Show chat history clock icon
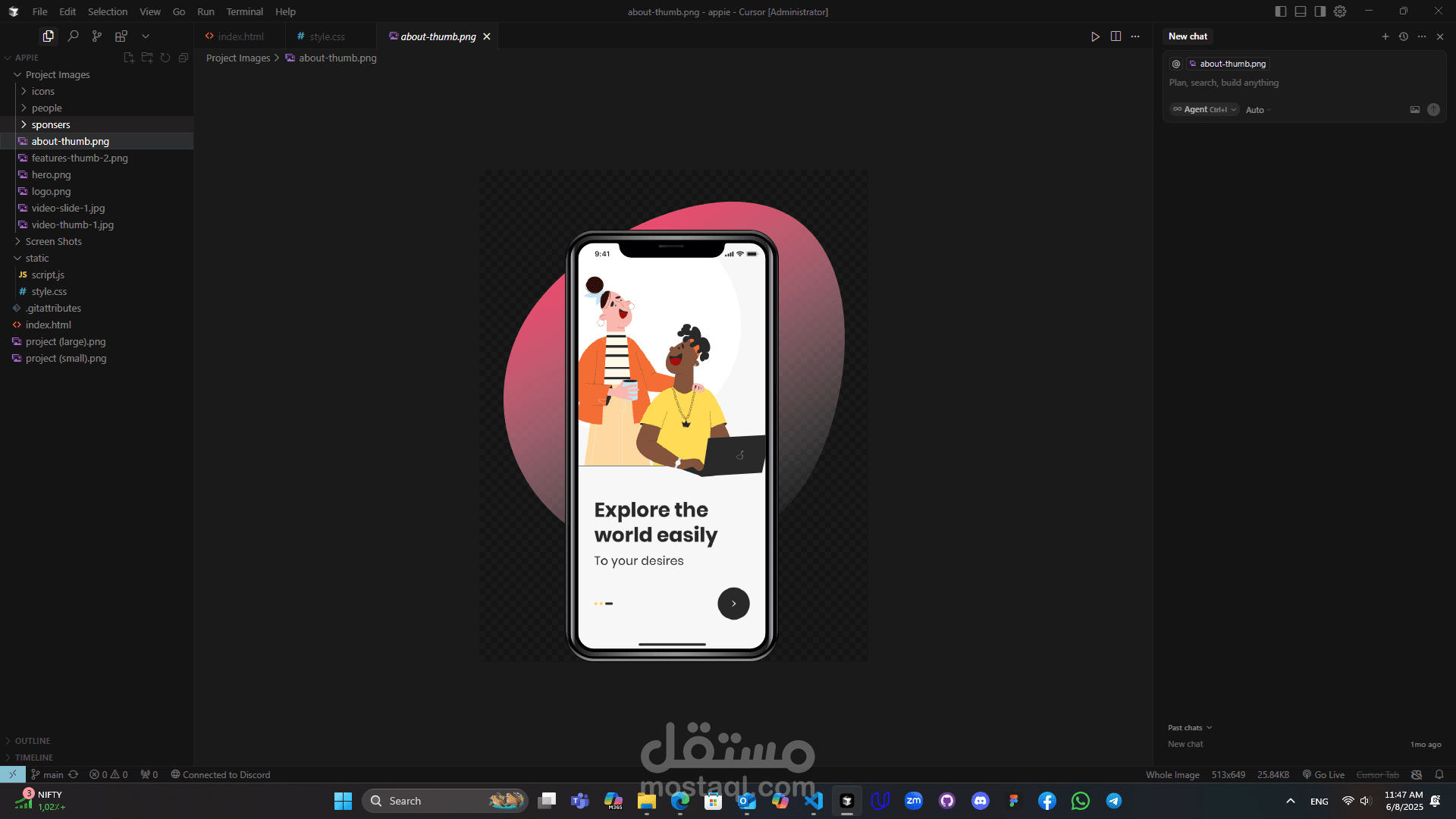The height and width of the screenshot is (819, 1456). coord(1404,36)
